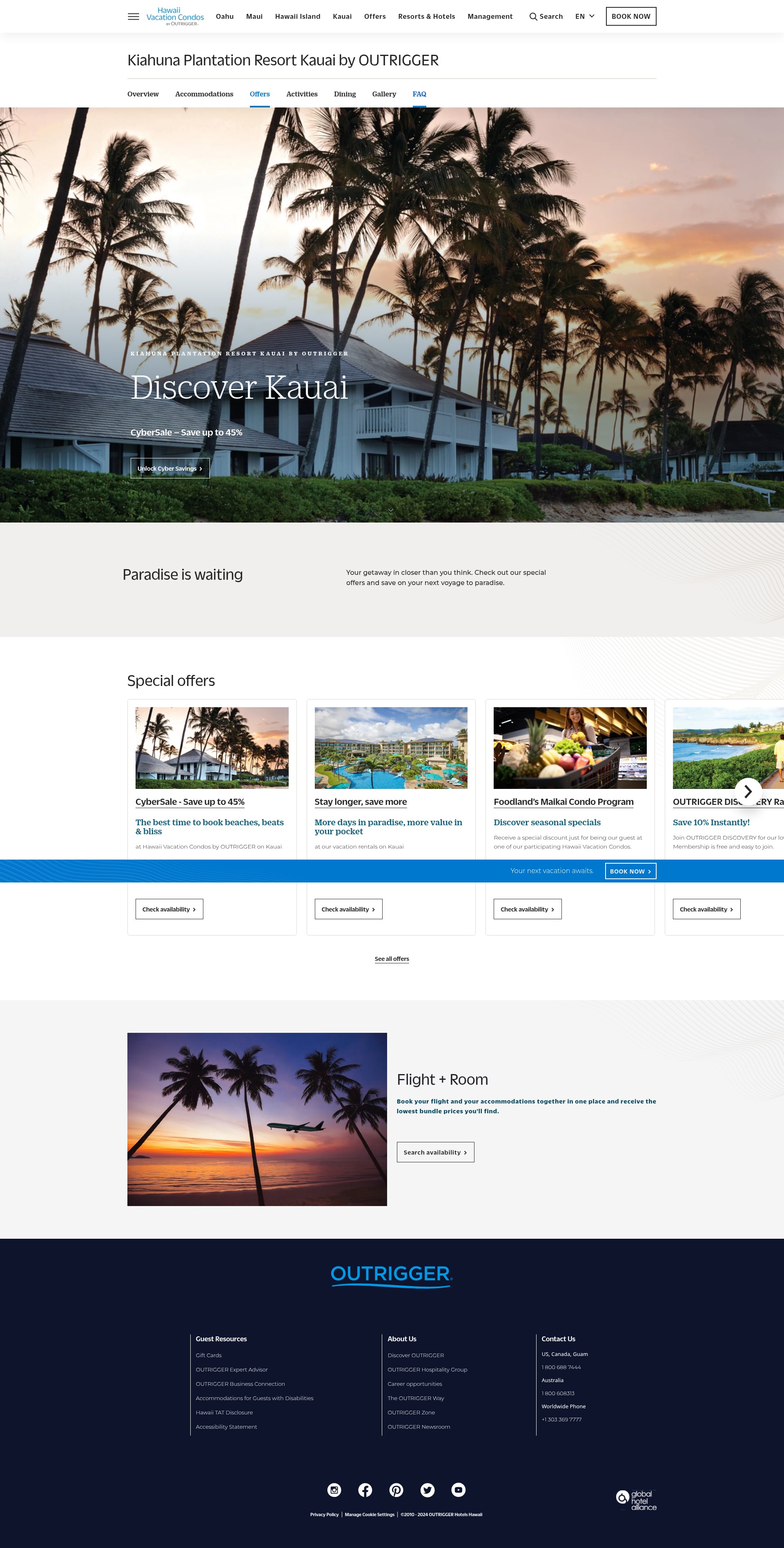Open Career opportunities link
The width and height of the screenshot is (784, 1548).
(x=414, y=1384)
